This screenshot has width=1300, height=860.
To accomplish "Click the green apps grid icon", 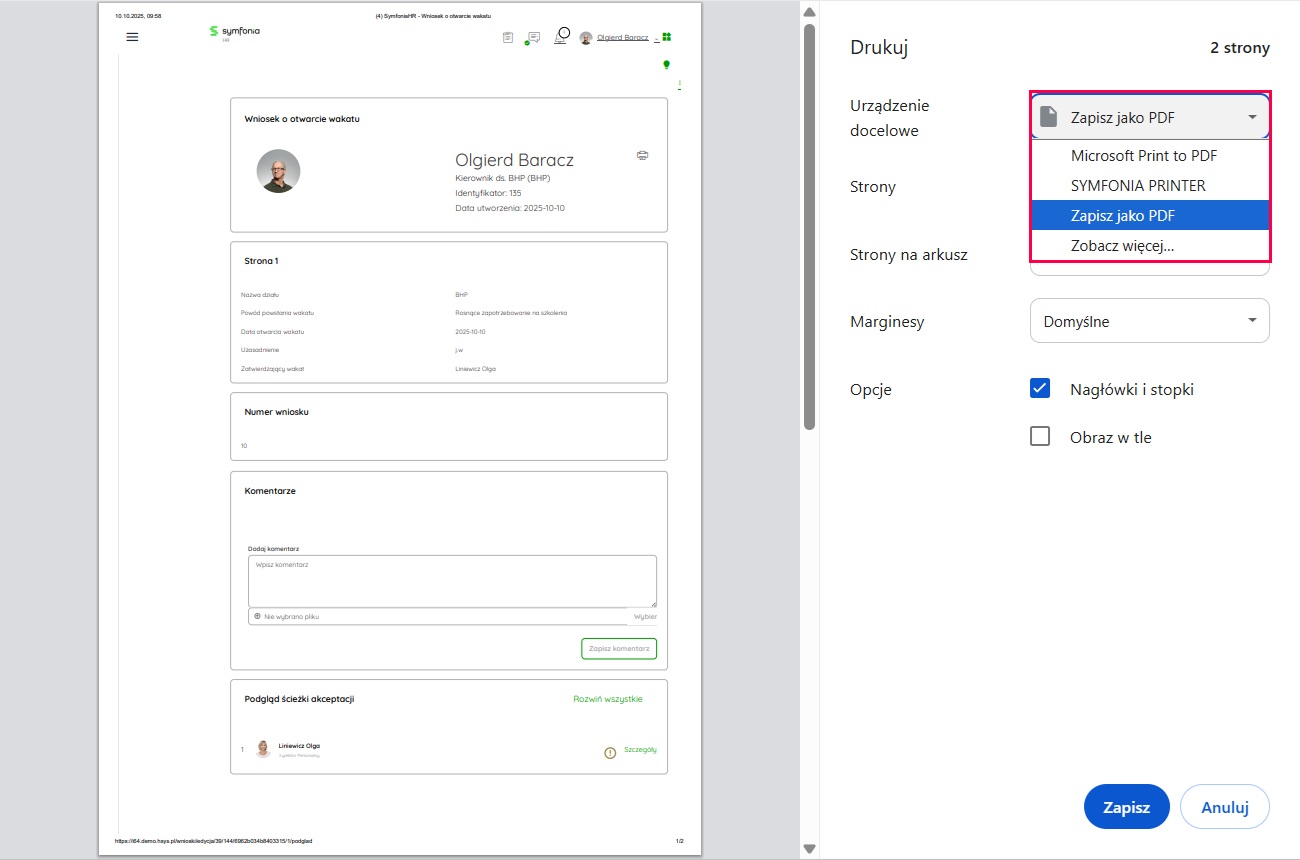I will (666, 37).
